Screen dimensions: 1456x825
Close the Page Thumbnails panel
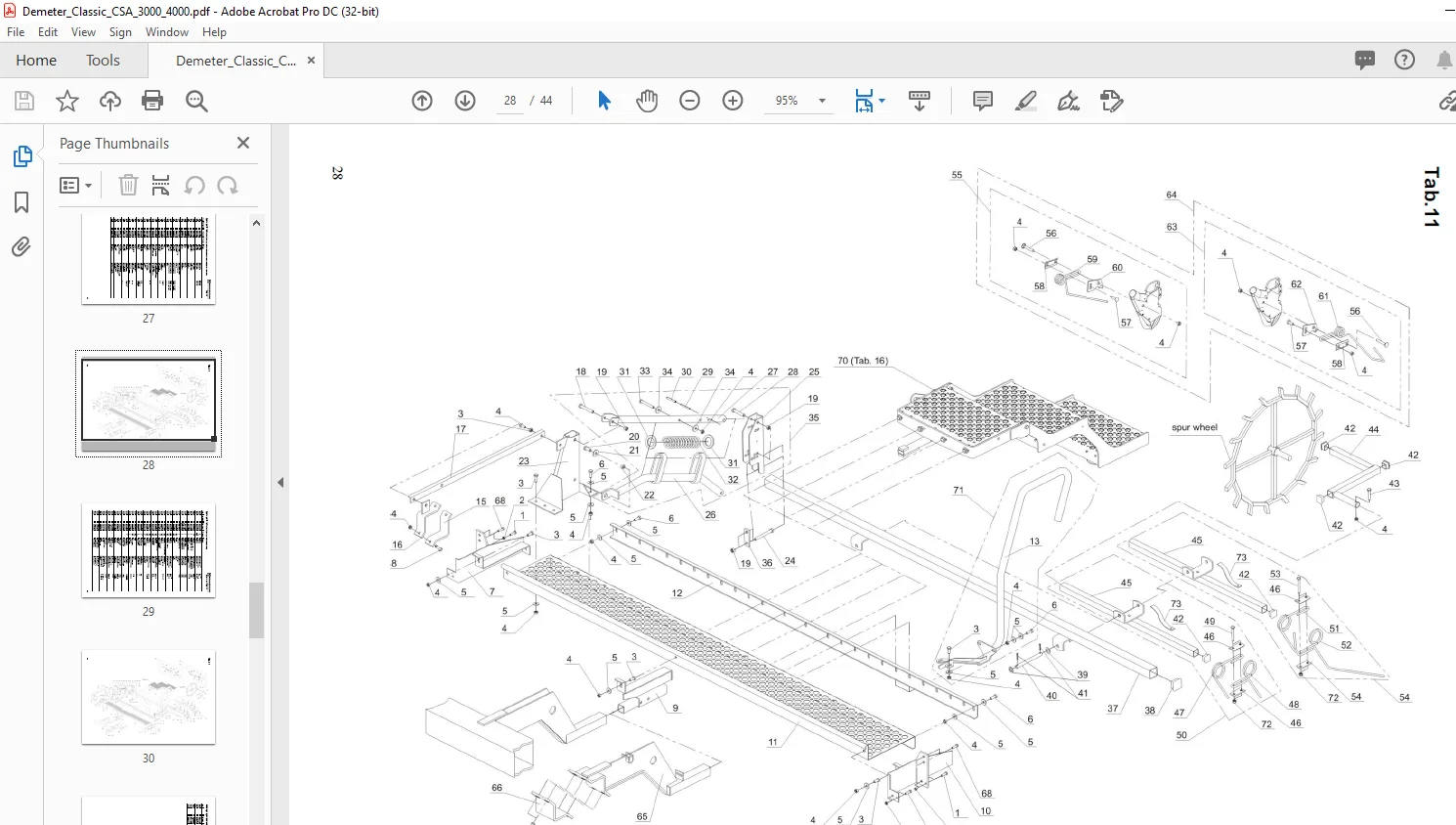(243, 143)
